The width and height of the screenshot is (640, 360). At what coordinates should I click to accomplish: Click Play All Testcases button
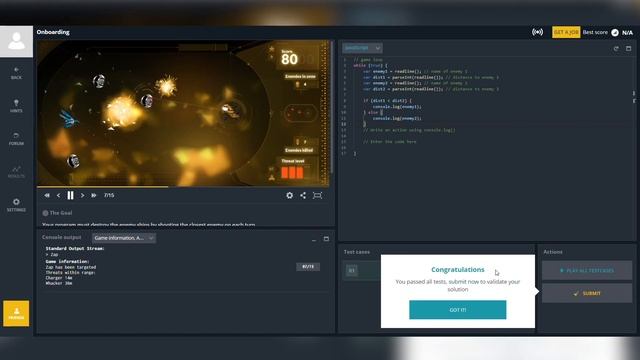[587, 271]
